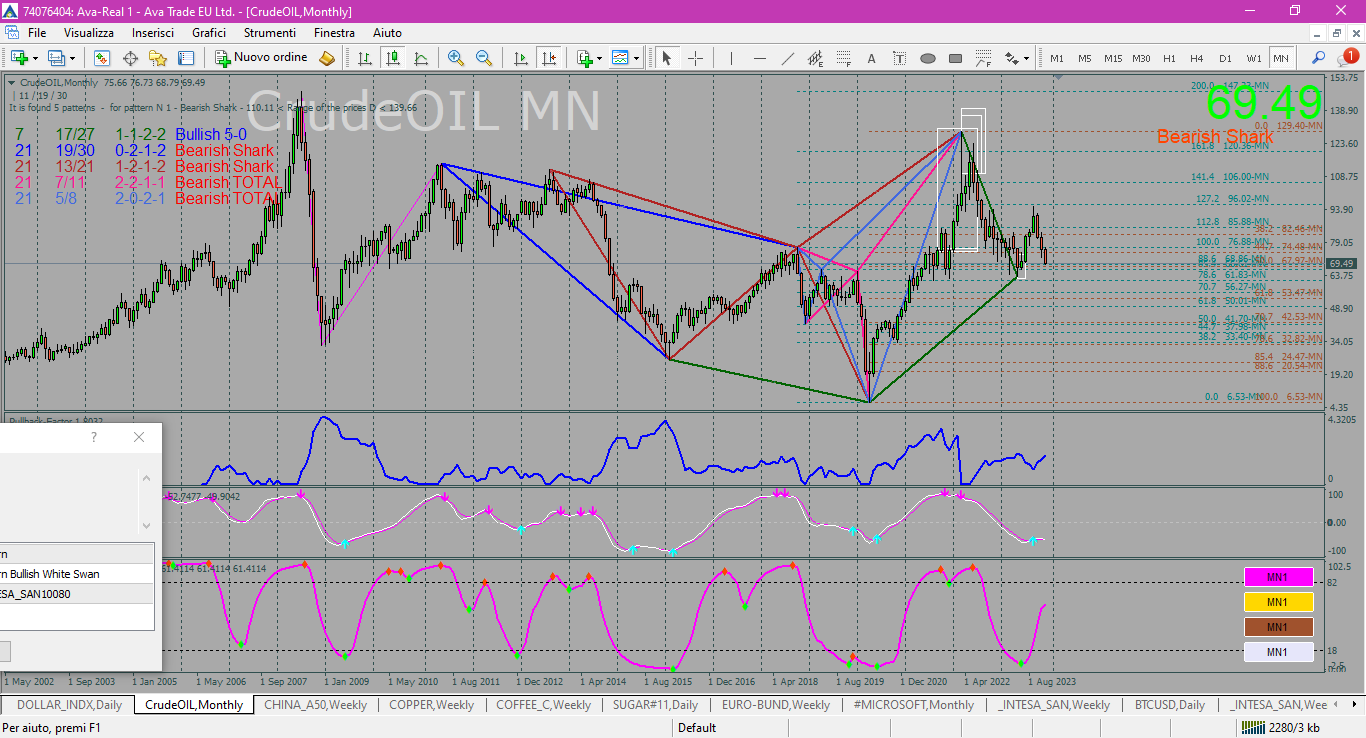
Task: Switch to DOLLAR_INDX,Daily chart tab
Action: [x=70, y=705]
